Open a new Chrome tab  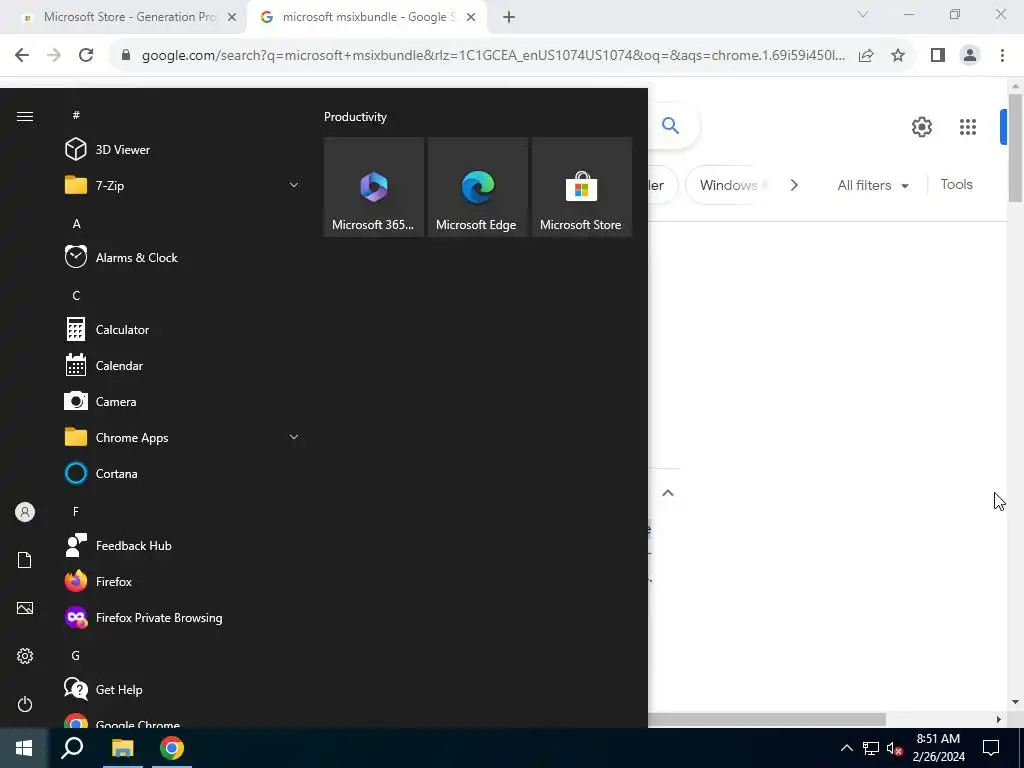click(x=509, y=17)
